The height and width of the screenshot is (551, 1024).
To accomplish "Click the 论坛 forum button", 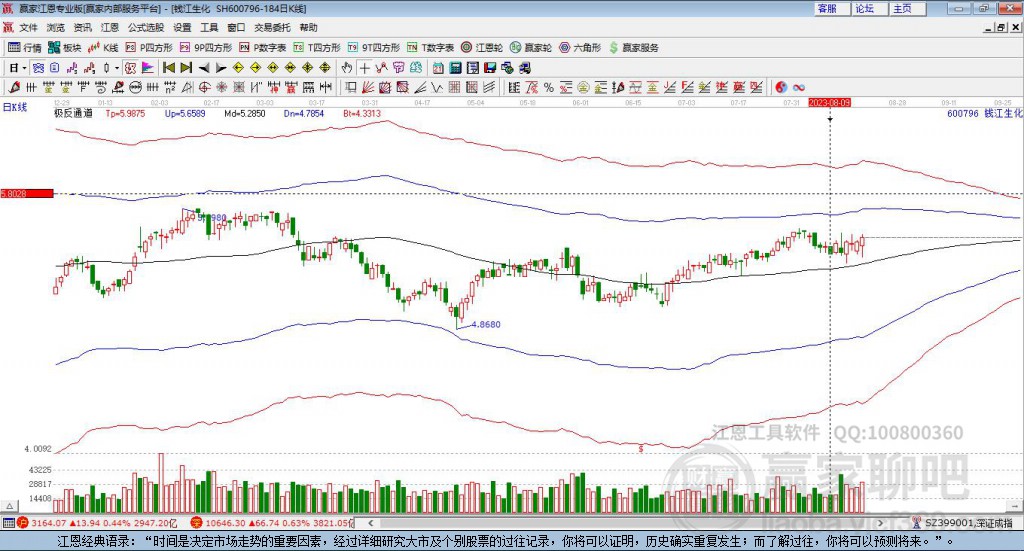I will tap(870, 8).
